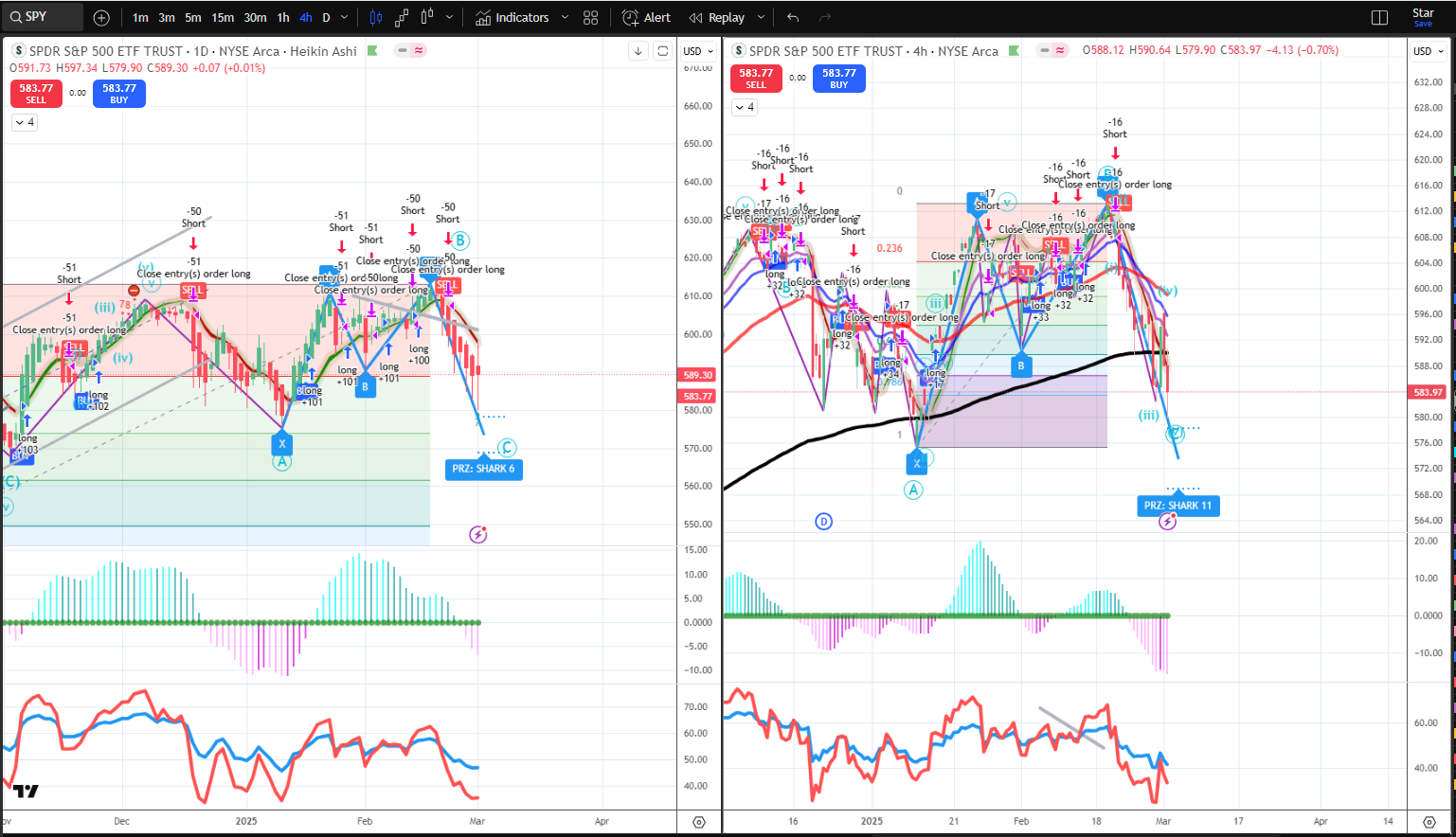Click the blue D dividend marker on 4h chart
Viewport: 1456px width, 837px height.
click(x=823, y=522)
